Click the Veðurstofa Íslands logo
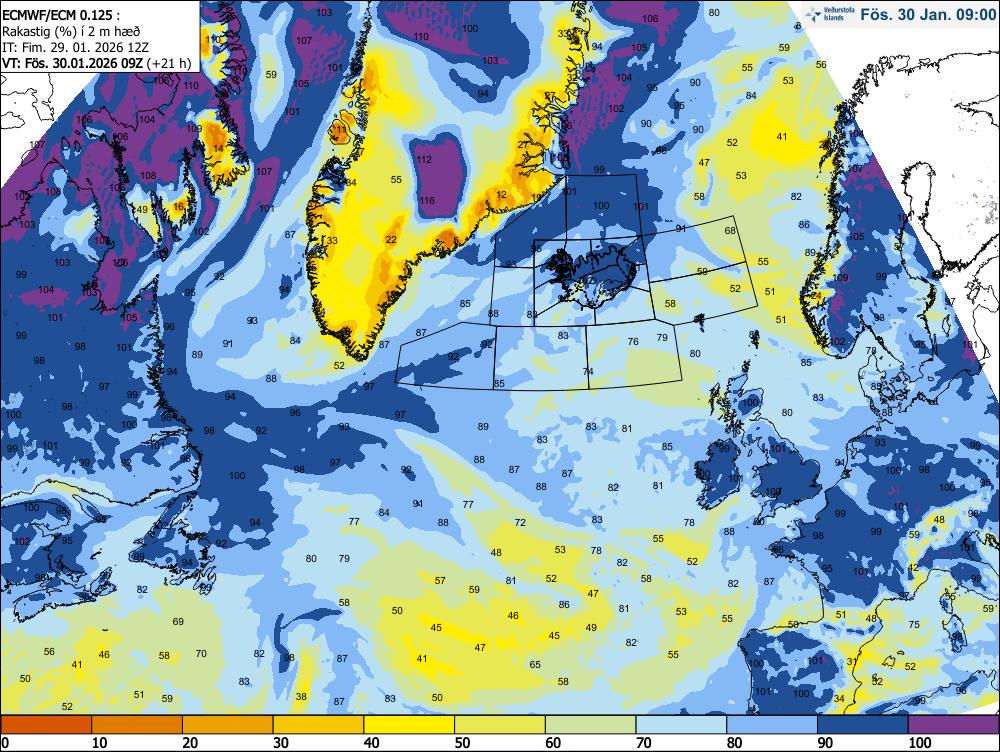This screenshot has height=752, width=1000. 830,14
